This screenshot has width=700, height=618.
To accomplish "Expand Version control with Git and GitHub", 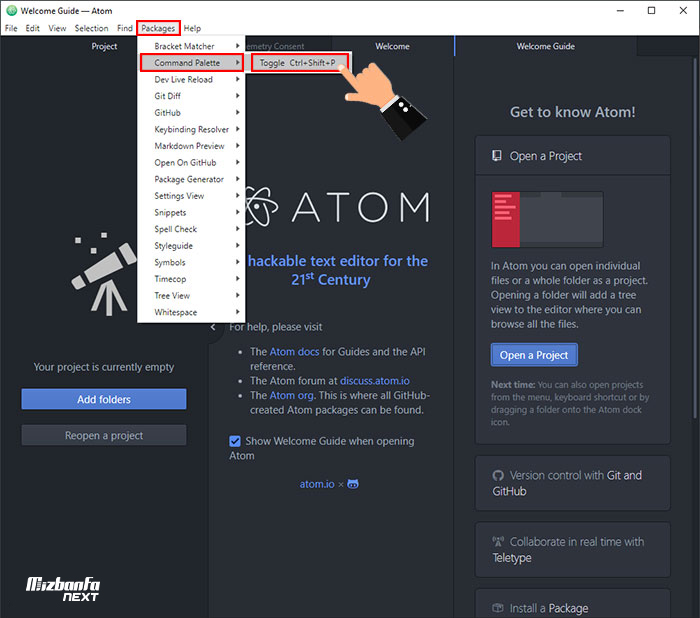I will tap(573, 483).
